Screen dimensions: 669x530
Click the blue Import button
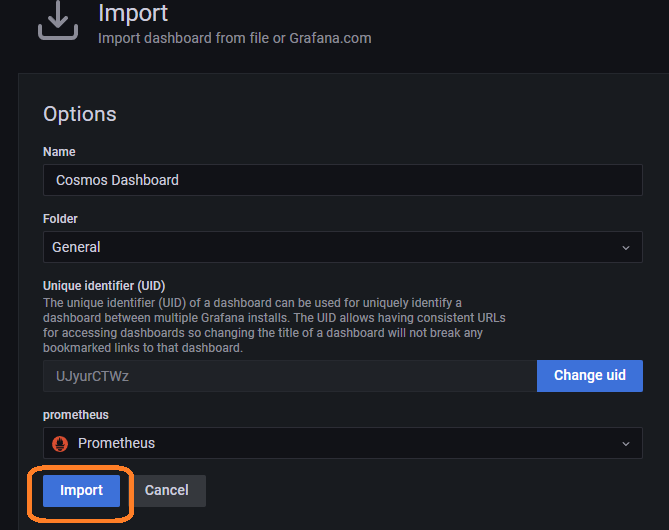[81, 490]
